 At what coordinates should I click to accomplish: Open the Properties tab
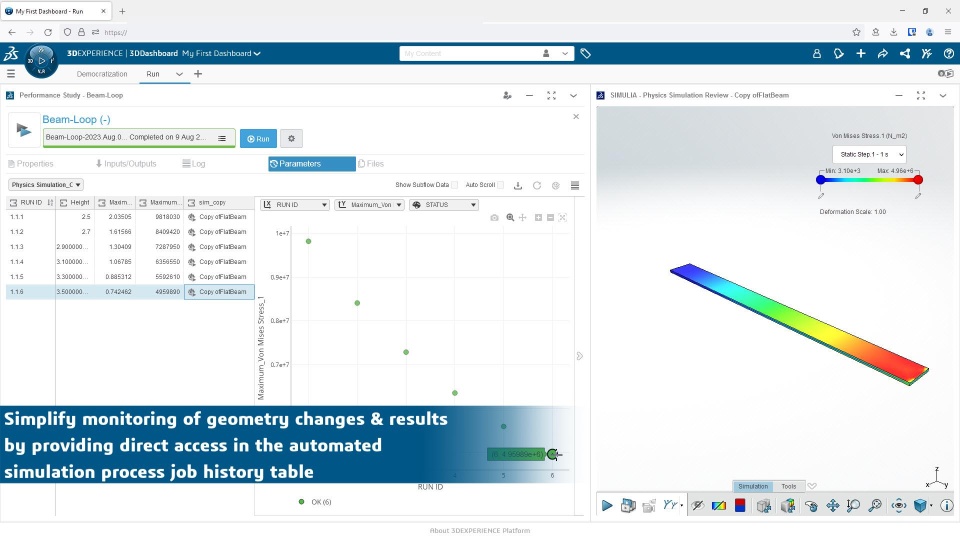click(x=31, y=163)
